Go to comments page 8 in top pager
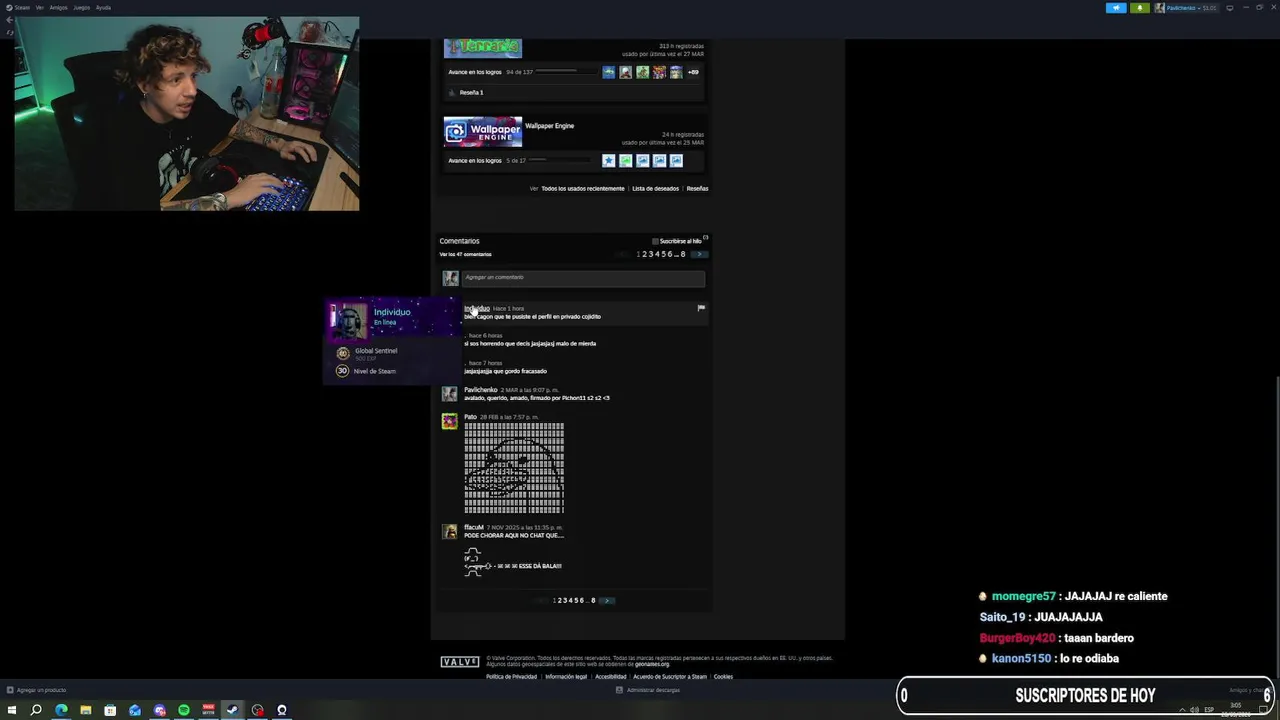The width and height of the screenshot is (1280, 720). click(x=683, y=254)
